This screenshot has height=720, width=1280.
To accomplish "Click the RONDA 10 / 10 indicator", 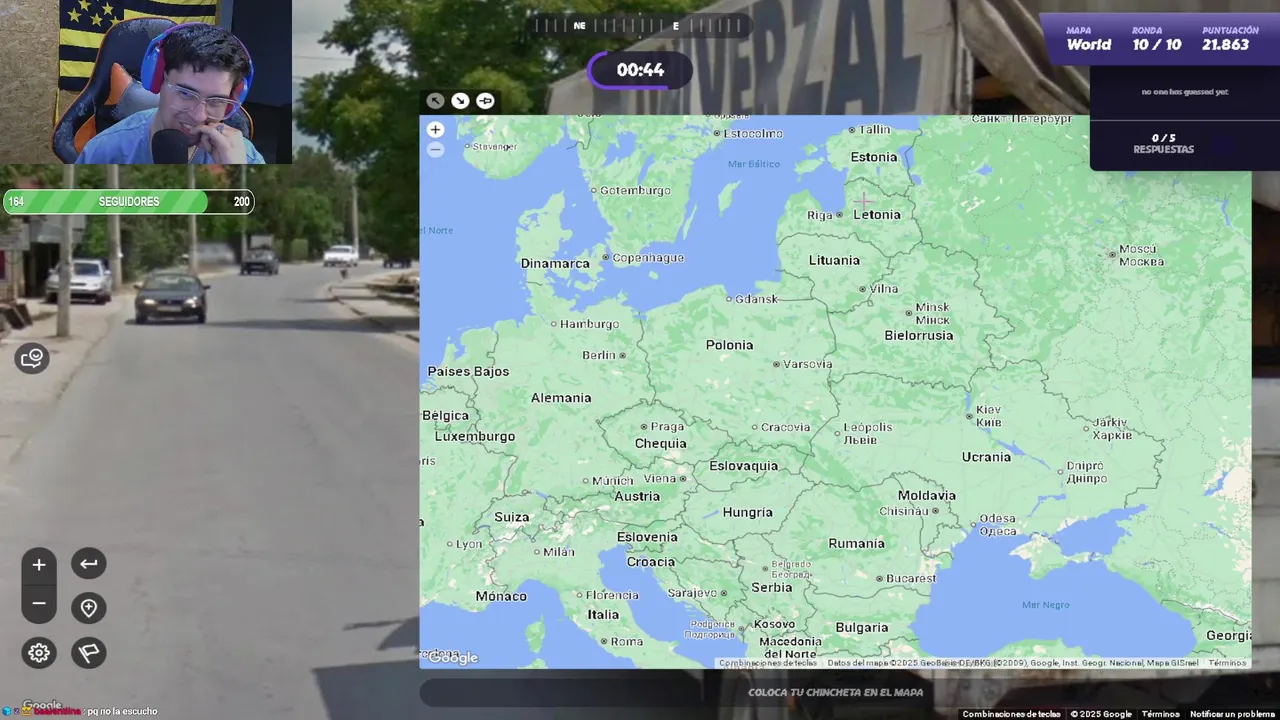I will click(x=1156, y=39).
